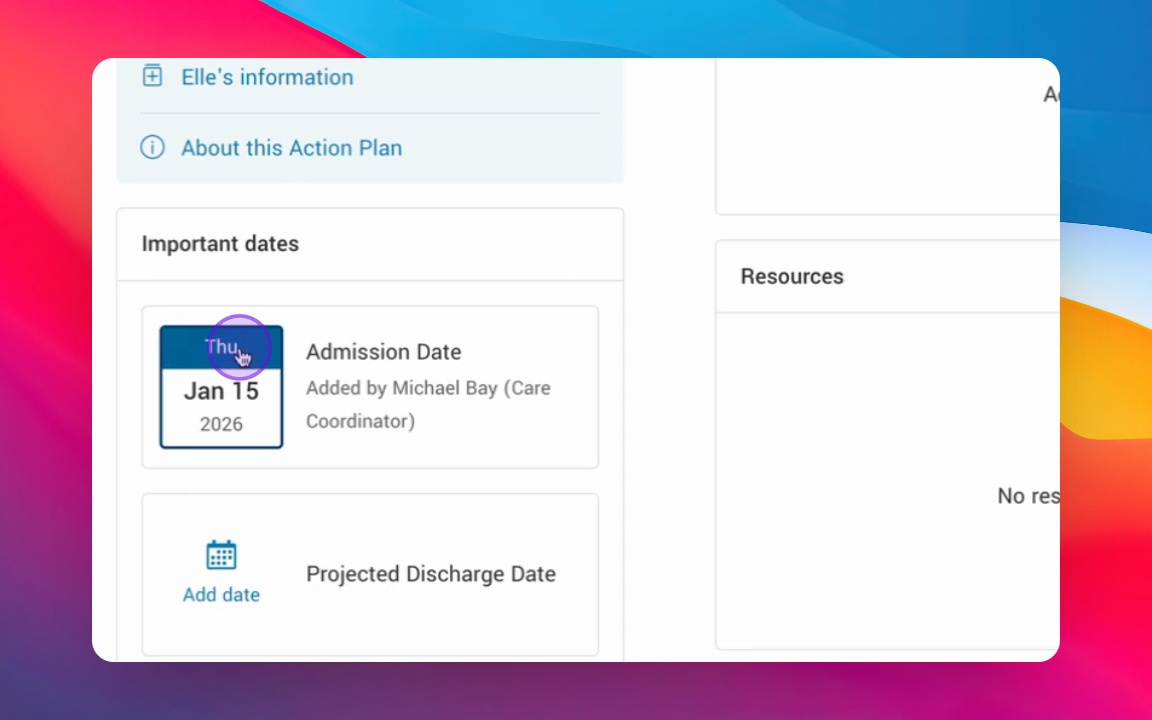
Task: Click empty space right of the Admission Date title
Action: (530, 352)
